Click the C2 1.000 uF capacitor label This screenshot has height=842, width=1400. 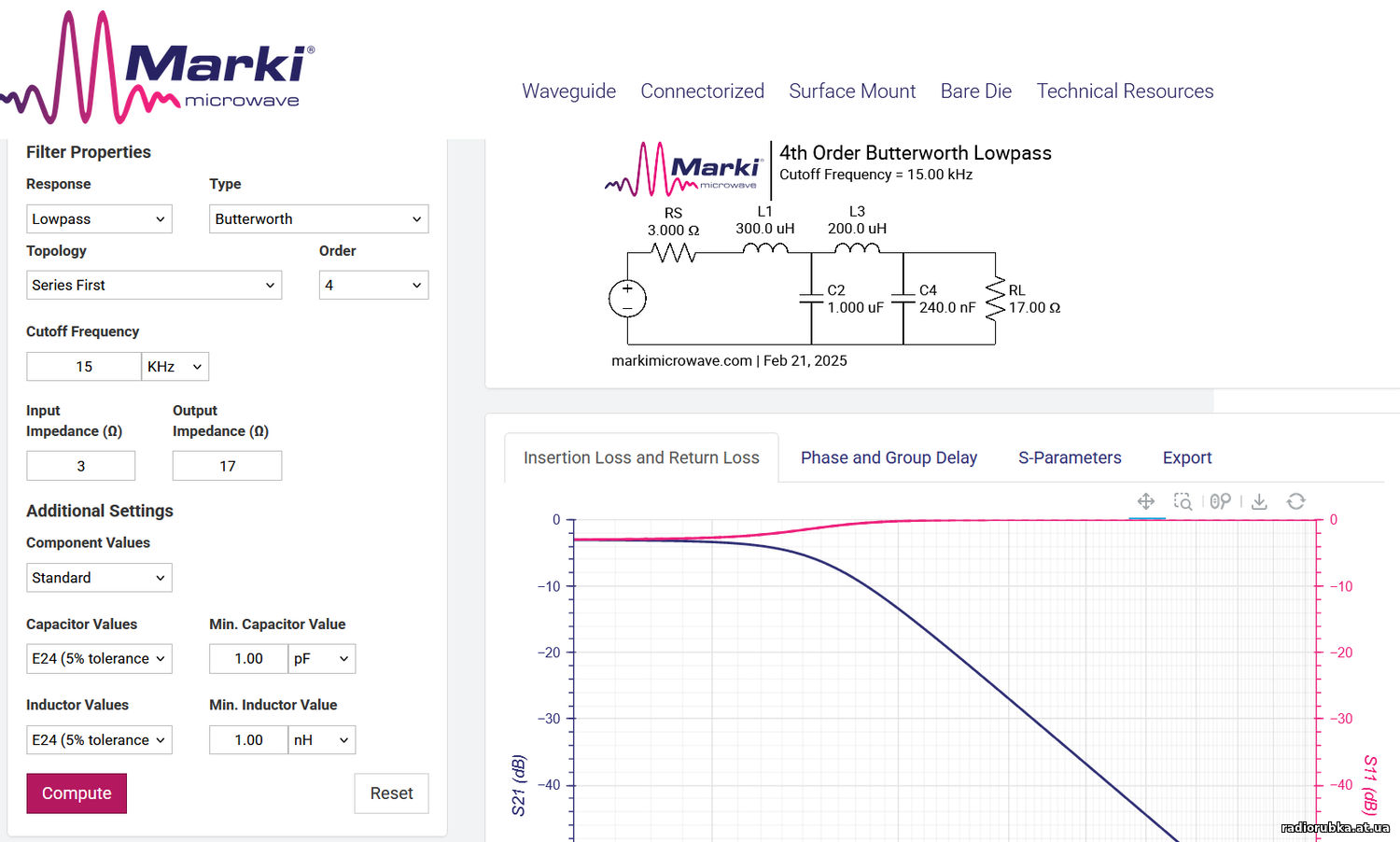click(x=855, y=299)
